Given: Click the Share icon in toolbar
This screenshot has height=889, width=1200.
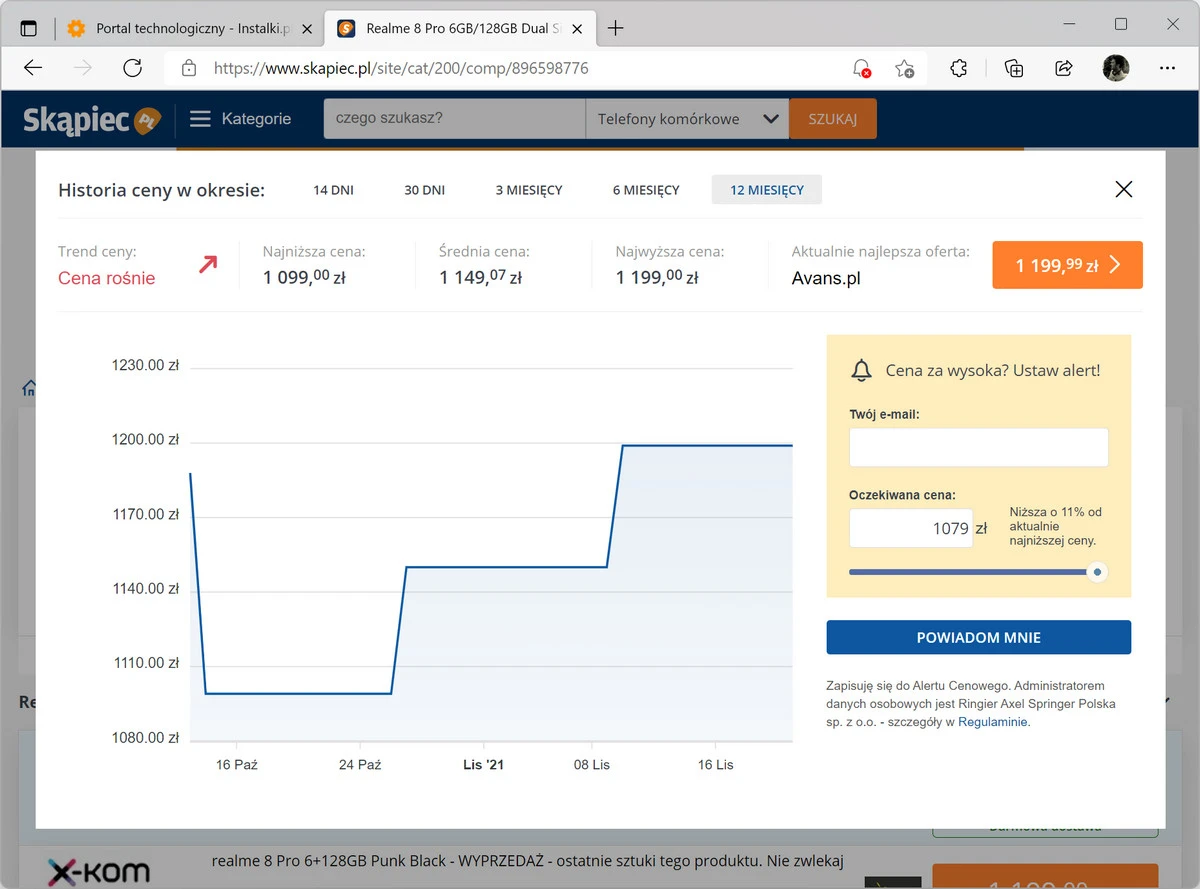Looking at the screenshot, I should point(1064,68).
